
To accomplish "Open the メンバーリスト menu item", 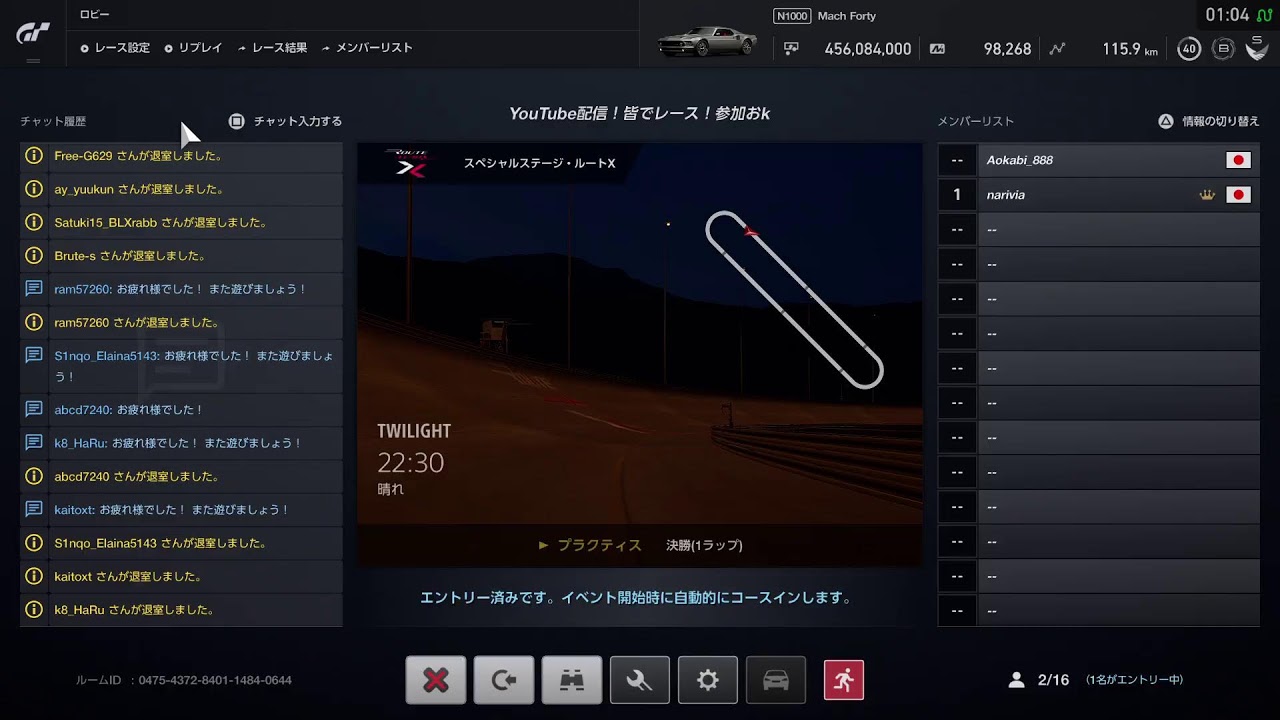I will (366, 48).
